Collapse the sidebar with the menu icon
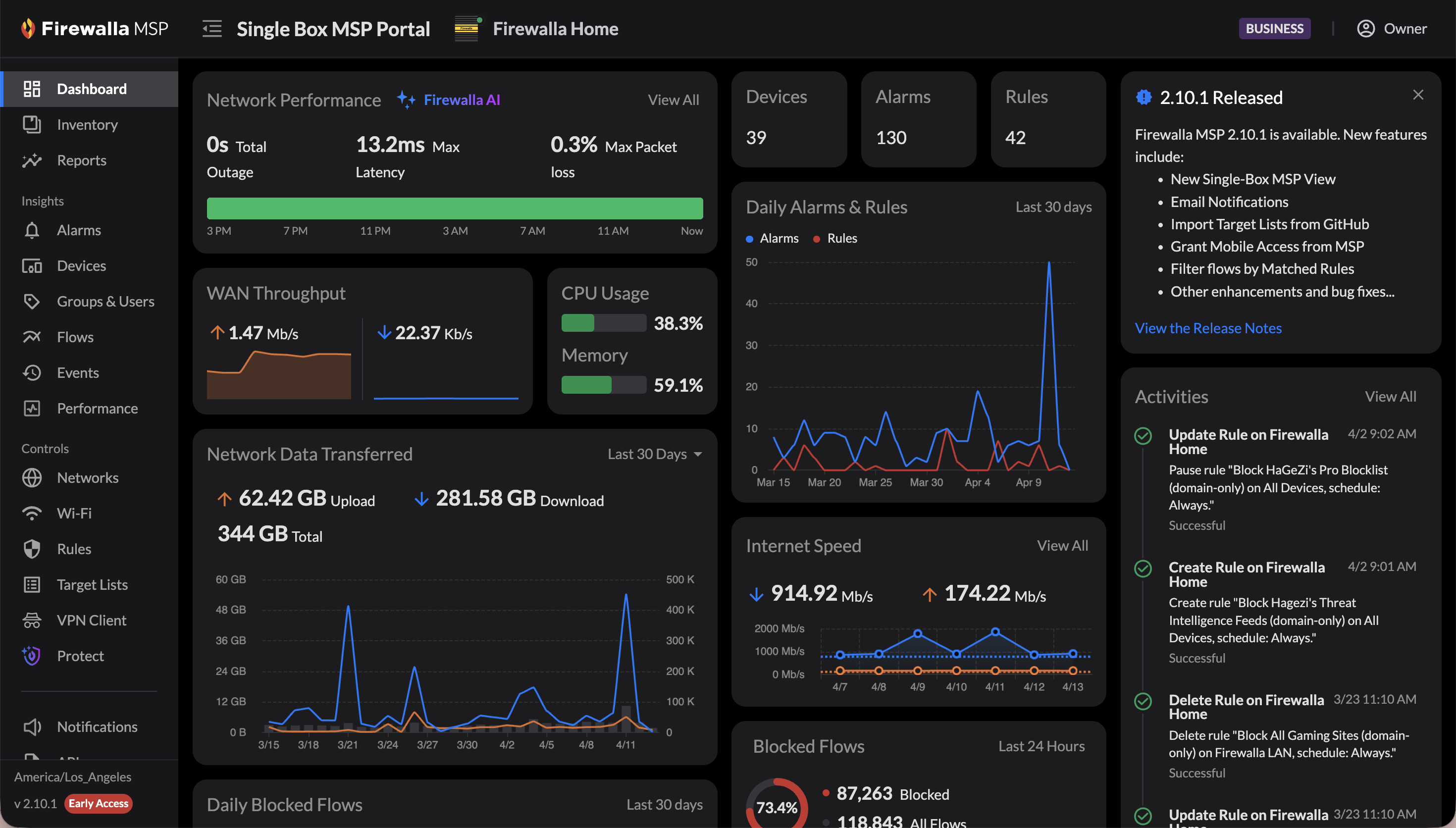The height and width of the screenshot is (828, 1456). coord(212,28)
